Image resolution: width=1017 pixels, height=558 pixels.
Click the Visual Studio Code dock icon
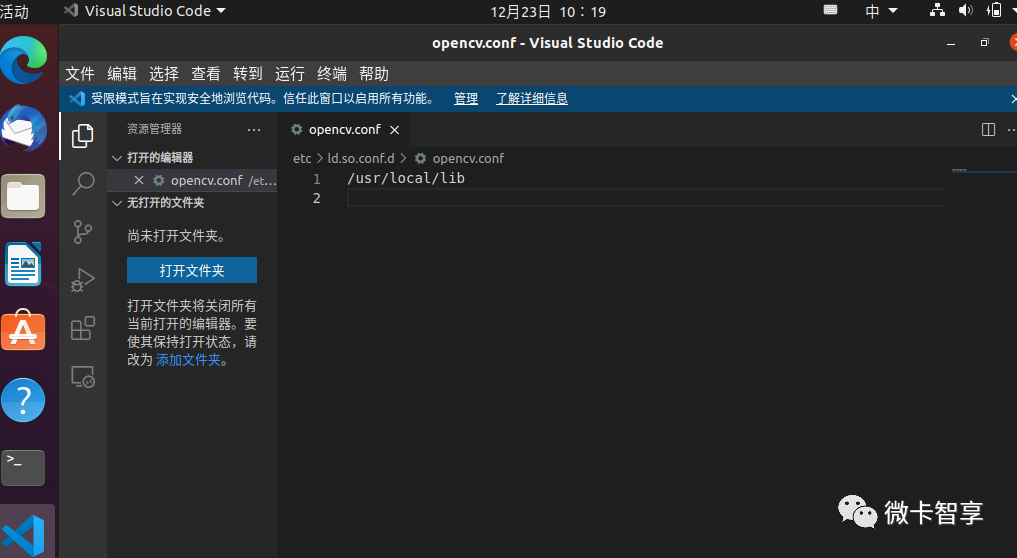coord(23,536)
